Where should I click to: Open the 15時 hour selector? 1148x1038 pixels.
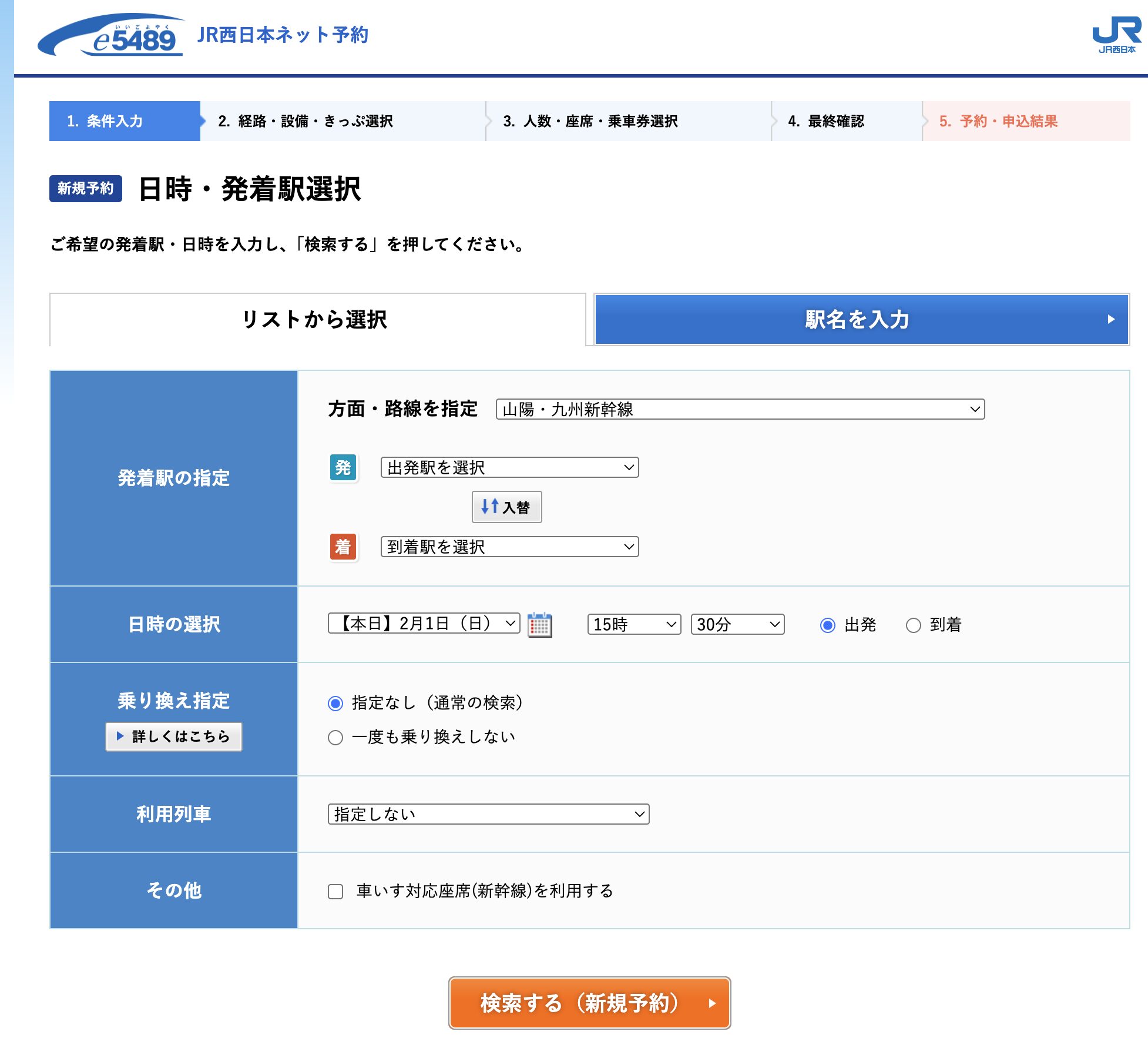tap(633, 625)
